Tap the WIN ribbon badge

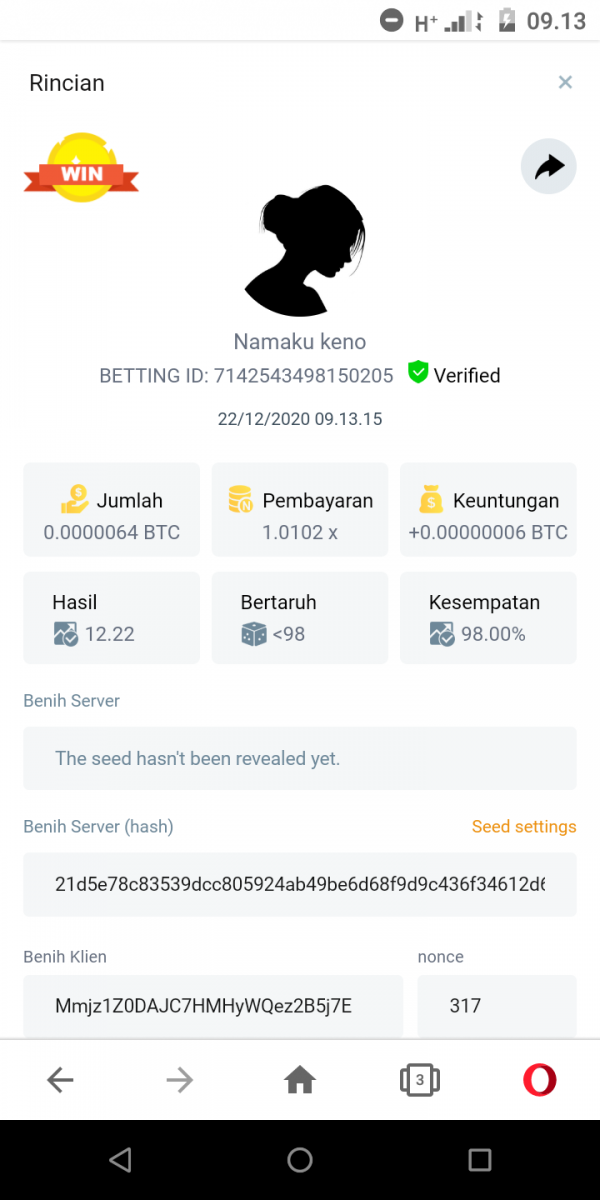(81, 171)
